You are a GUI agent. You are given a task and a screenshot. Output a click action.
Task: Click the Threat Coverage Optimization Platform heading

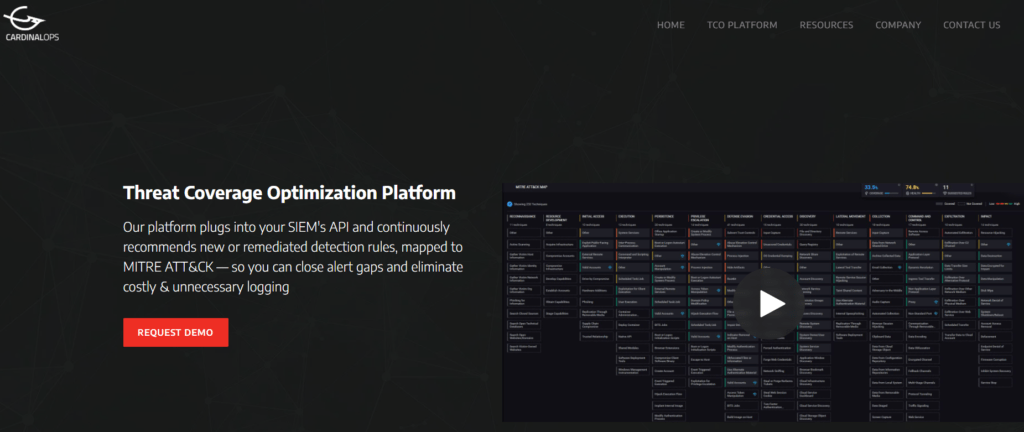pyautogui.click(x=289, y=193)
